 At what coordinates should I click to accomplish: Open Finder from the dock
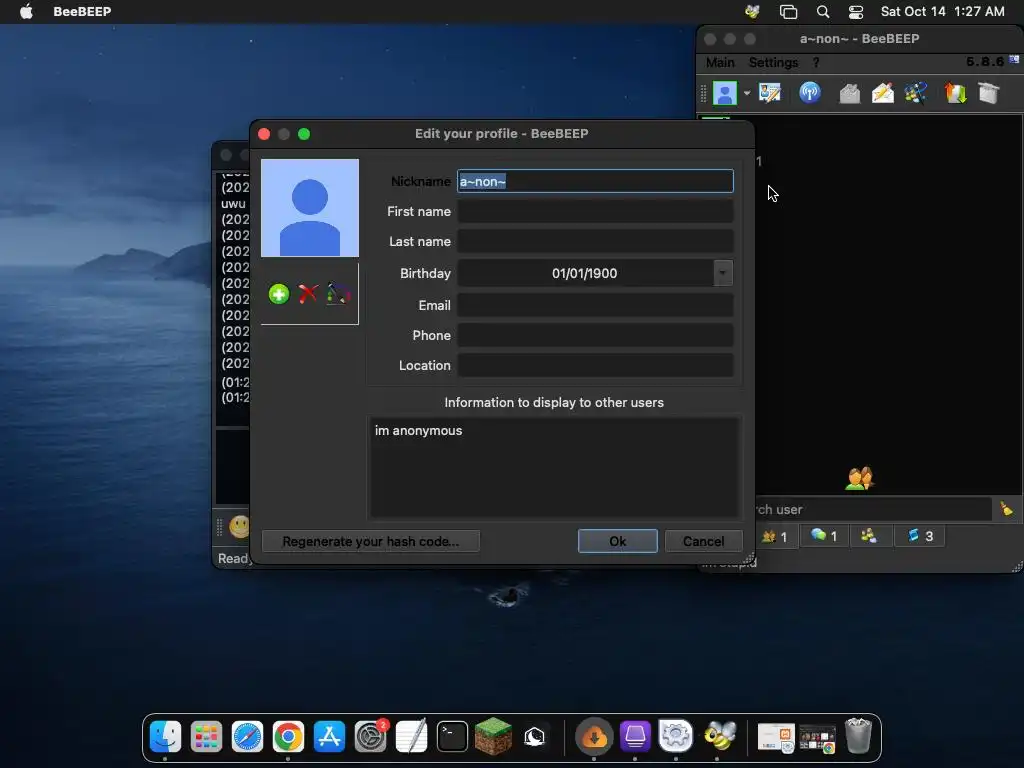click(x=165, y=737)
